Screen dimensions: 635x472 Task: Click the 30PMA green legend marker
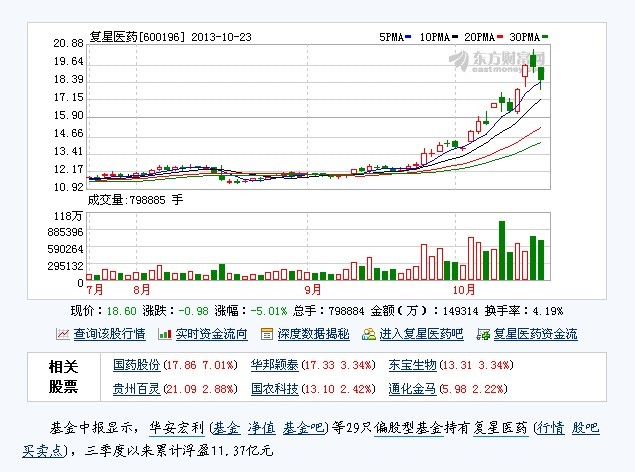point(545,37)
